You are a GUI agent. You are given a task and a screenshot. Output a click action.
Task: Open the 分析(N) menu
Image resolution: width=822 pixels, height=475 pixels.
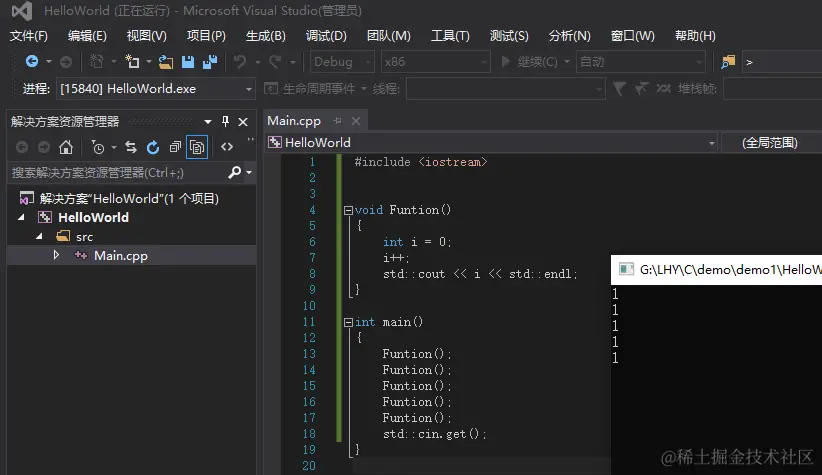point(569,36)
